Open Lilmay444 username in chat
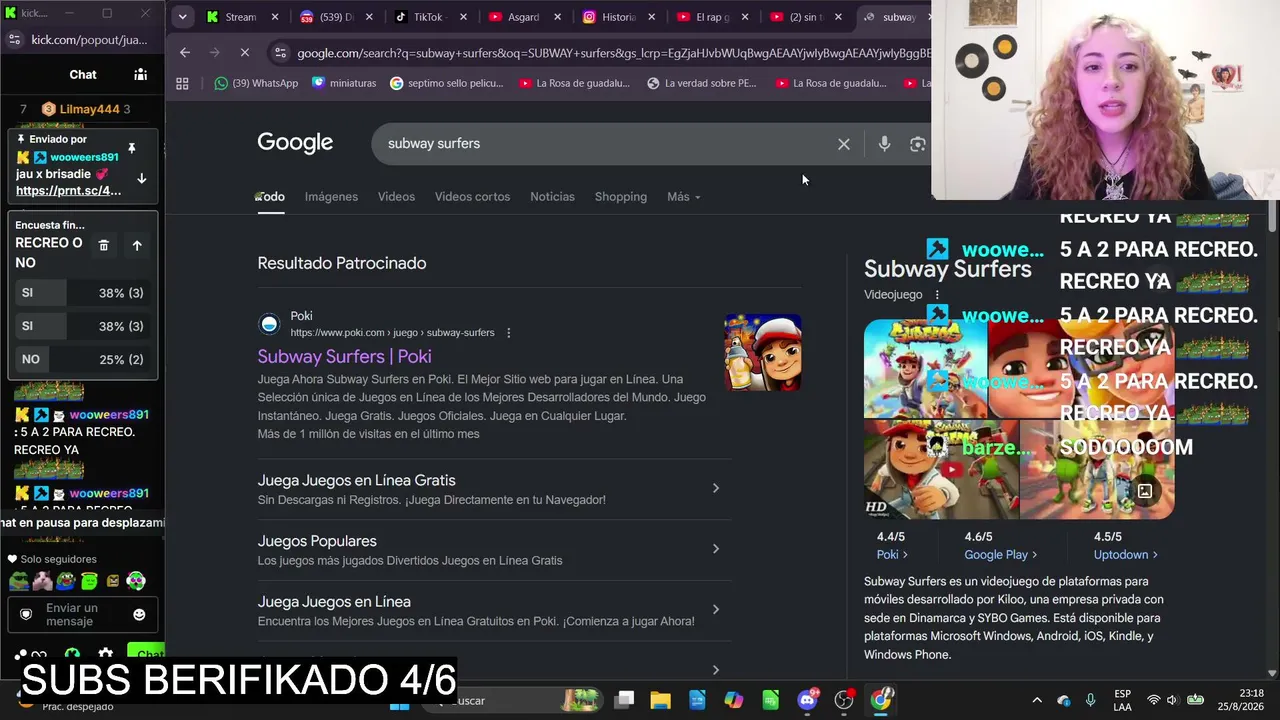 [89, 109]
